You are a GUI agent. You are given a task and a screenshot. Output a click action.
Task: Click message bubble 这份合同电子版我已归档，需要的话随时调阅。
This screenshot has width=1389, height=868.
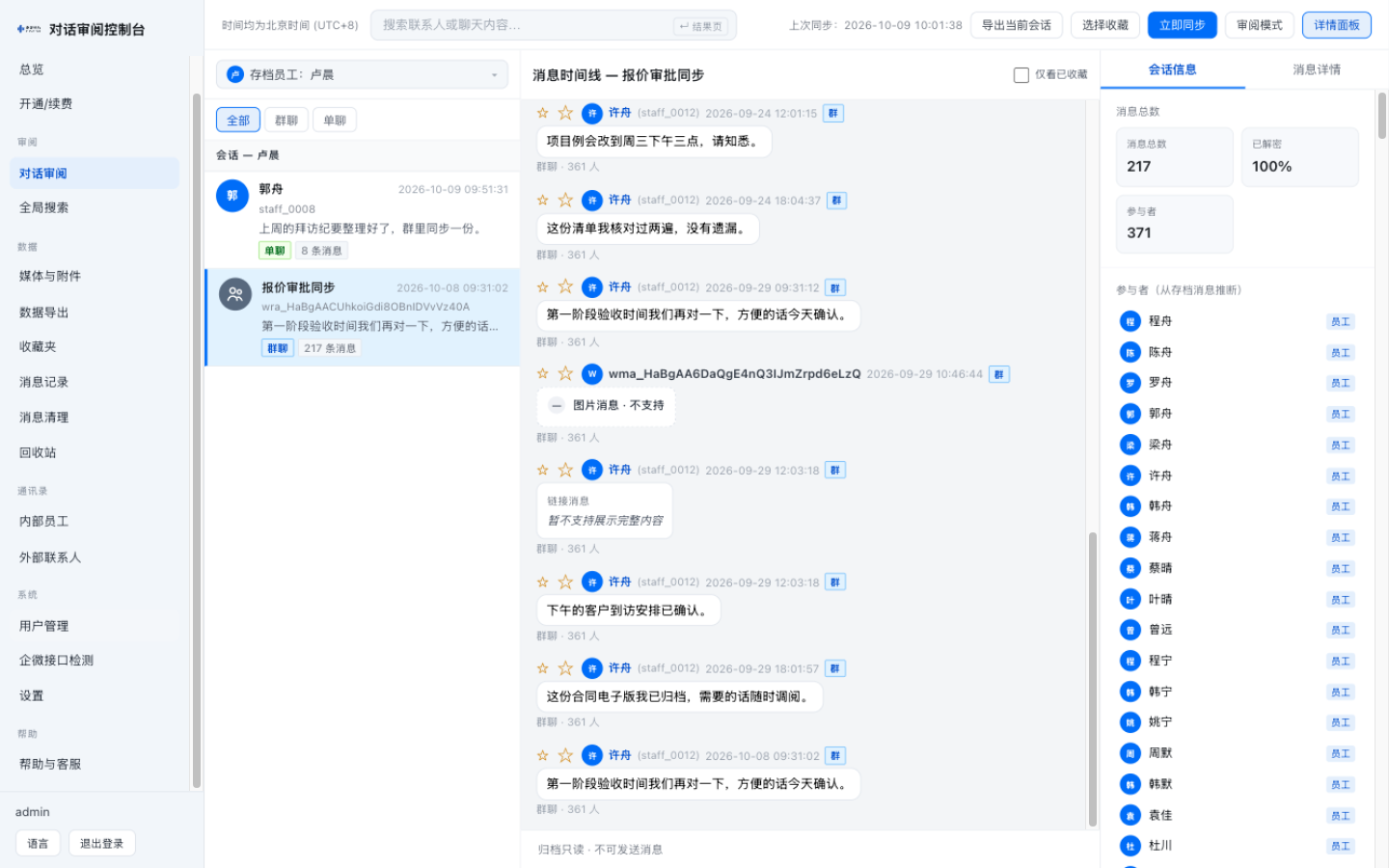point(680,696)
